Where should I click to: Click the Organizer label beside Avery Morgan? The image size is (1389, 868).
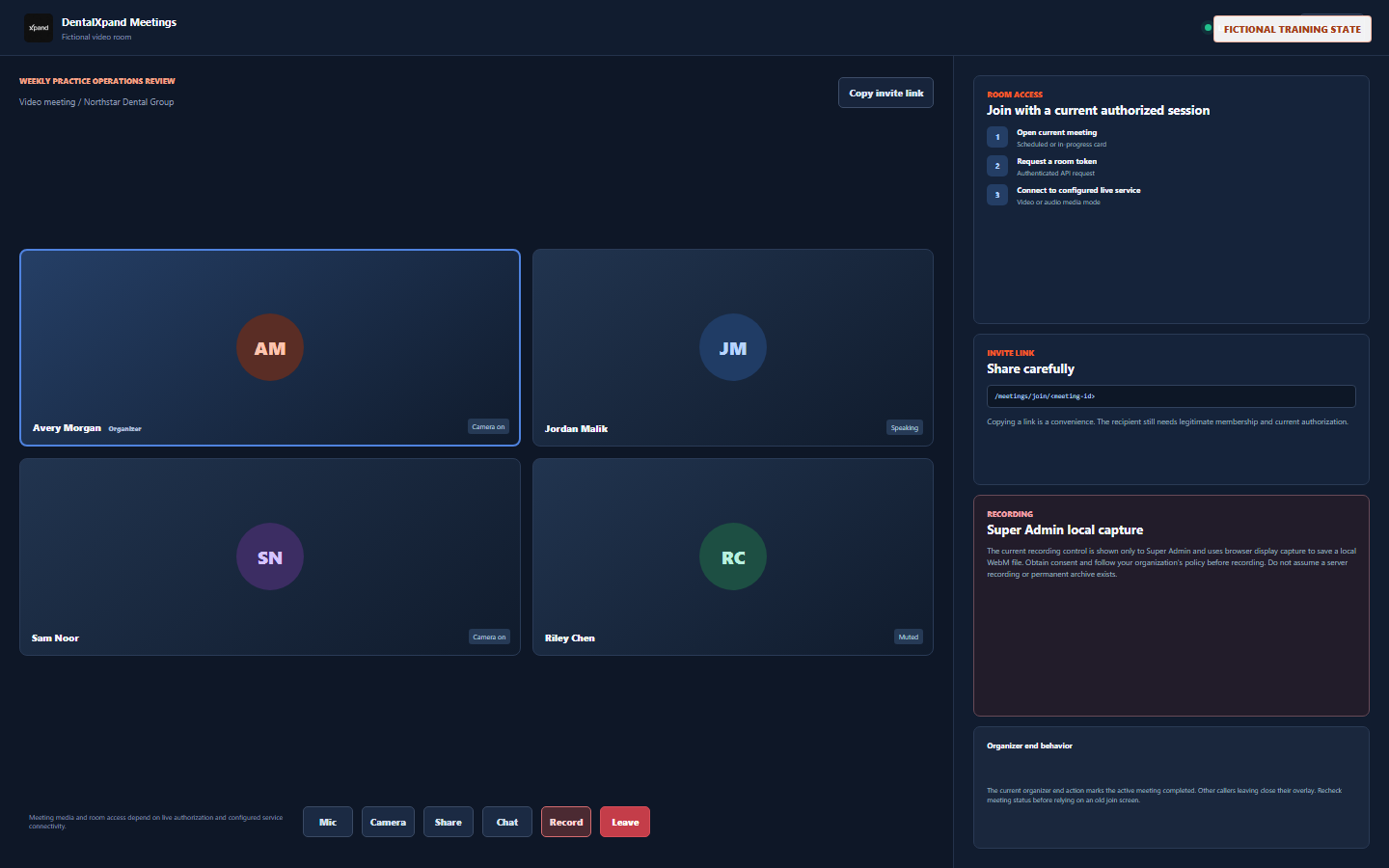[125, 428]
